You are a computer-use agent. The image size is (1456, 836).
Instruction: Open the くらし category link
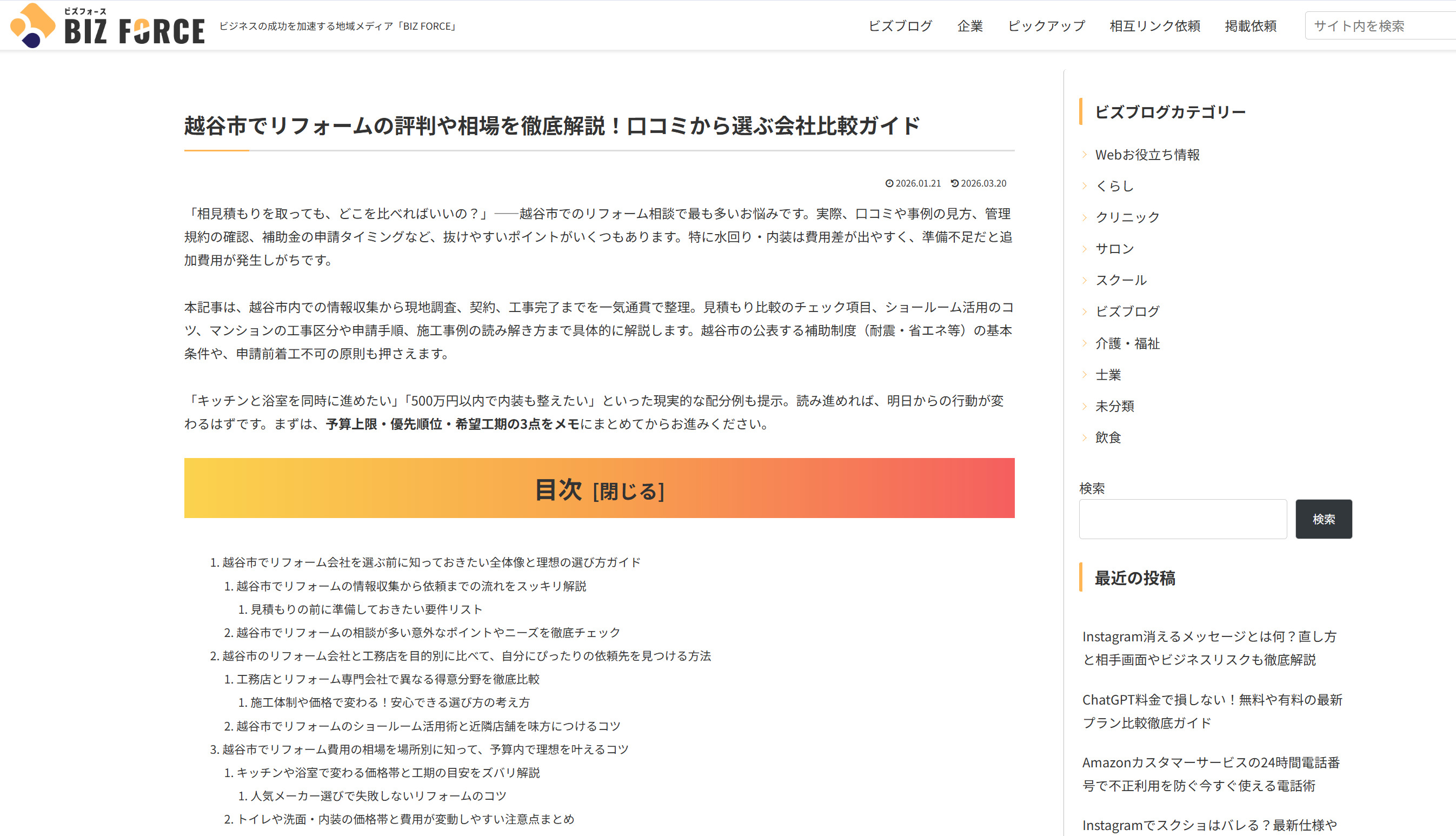tap(1114, 185)
